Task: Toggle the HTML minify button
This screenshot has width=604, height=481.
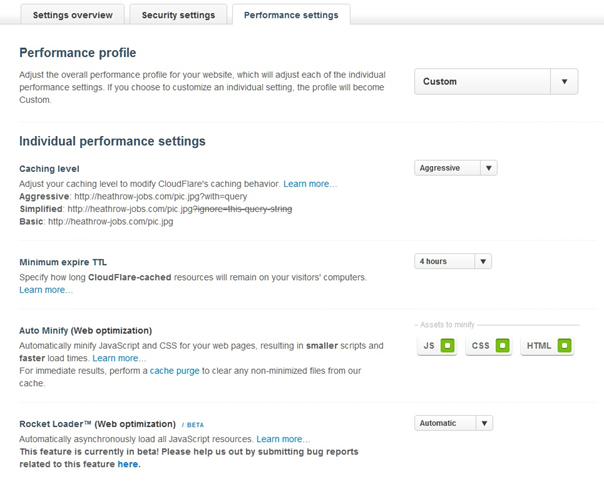Action: pyautogui.click(x=547, y=346)
